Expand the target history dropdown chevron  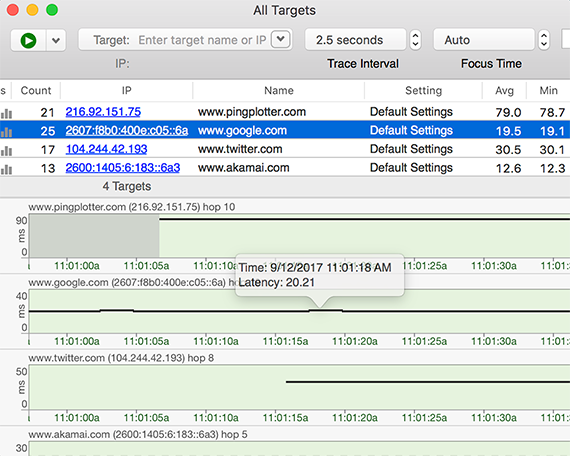[x=281, y=39]
